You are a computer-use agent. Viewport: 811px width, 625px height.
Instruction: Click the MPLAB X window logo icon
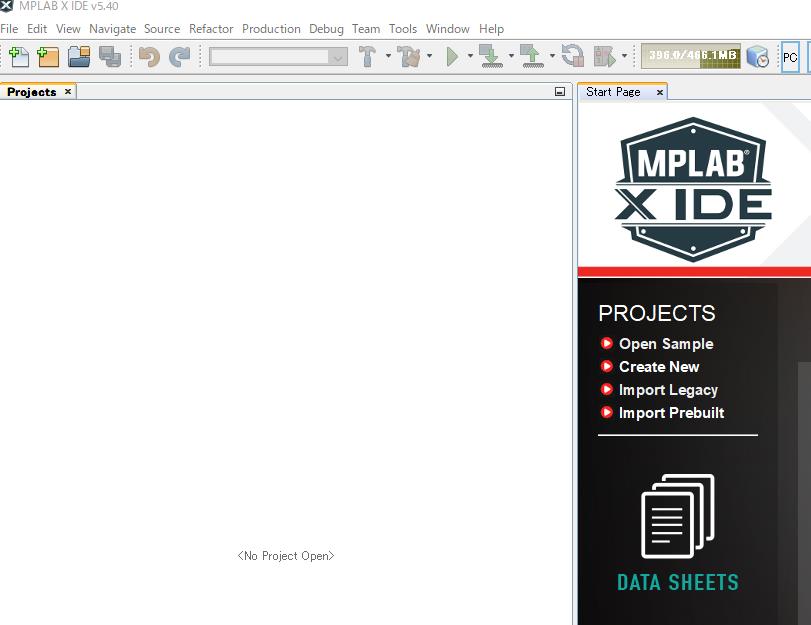pos(7,6)
